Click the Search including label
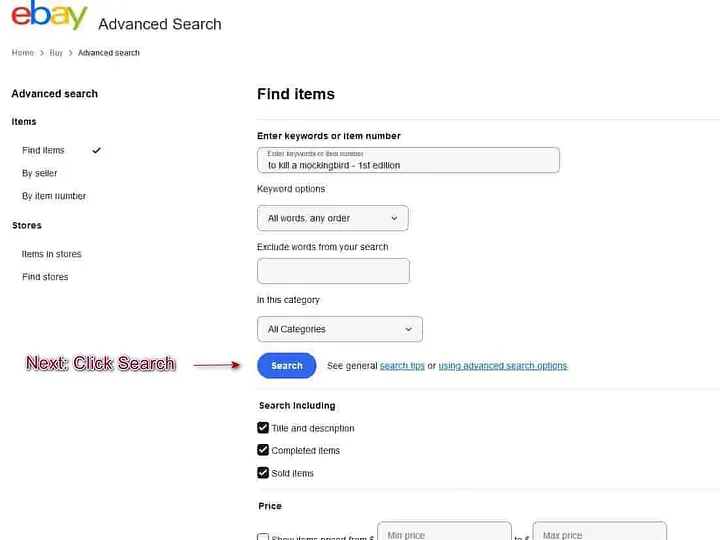Screen dimensions: 720x540 (297, 405)
